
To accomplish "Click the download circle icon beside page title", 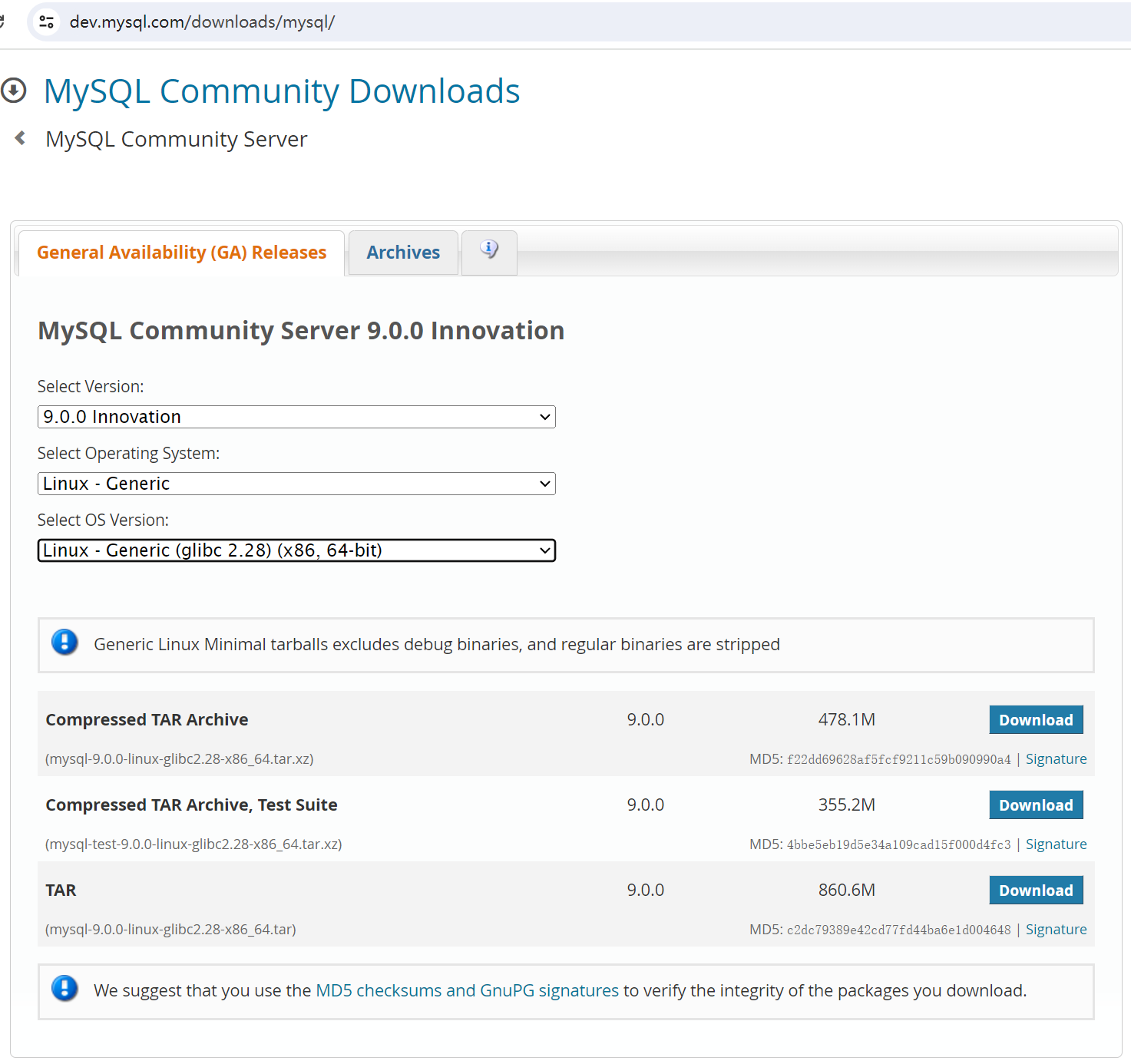I will 14,91.
